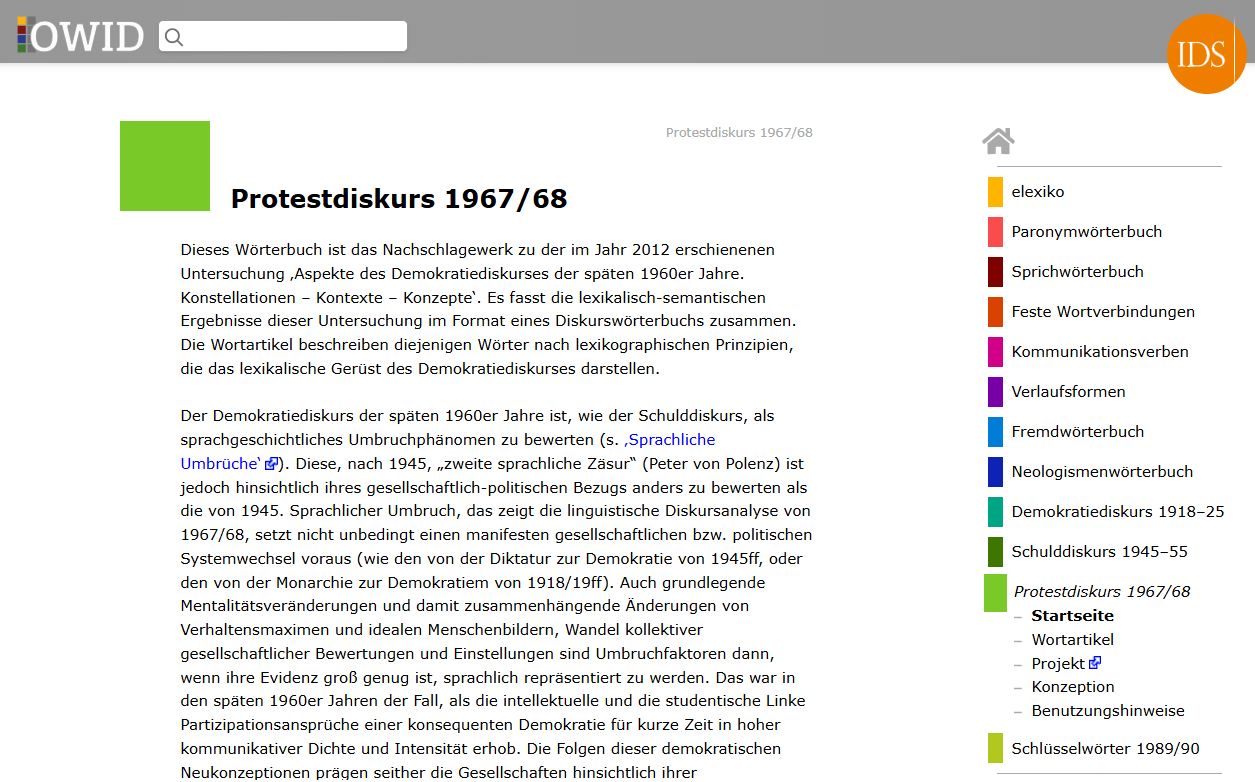
Task: Select elexiko in the sidebar
Action: coord(1038,191)
